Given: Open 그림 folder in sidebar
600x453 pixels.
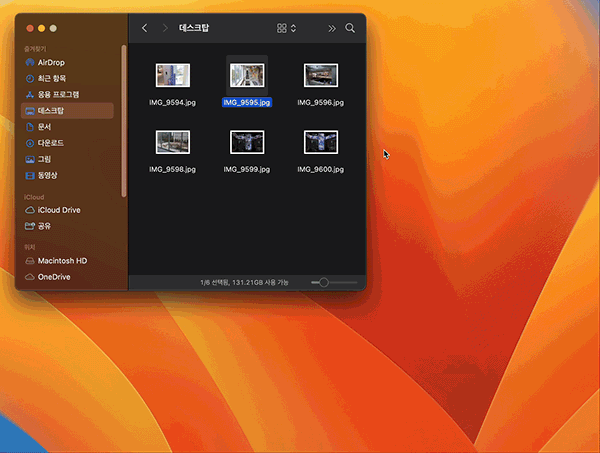Looking at the screenshot, I should [x=67, y=159].
